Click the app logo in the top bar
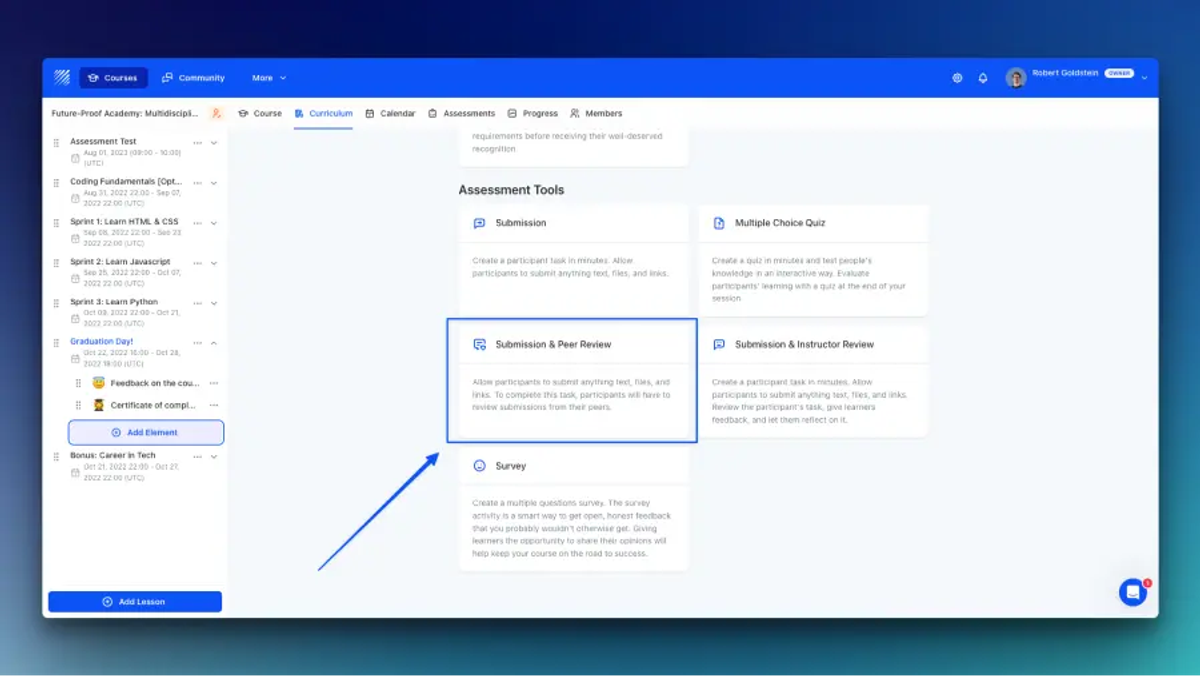Image resolution: width=1200 pixels, height=676 pixels. 62,77
